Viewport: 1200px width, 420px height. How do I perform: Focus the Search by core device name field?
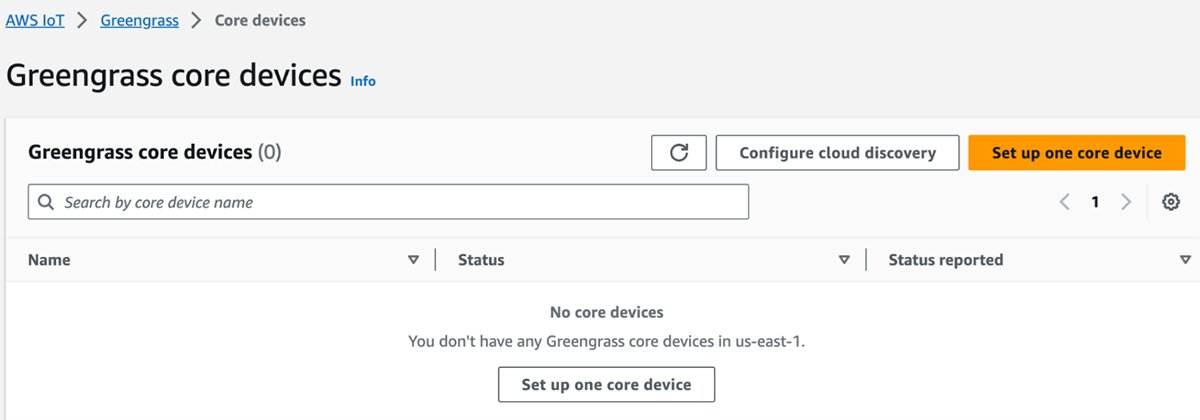click(x=400, y=202)
